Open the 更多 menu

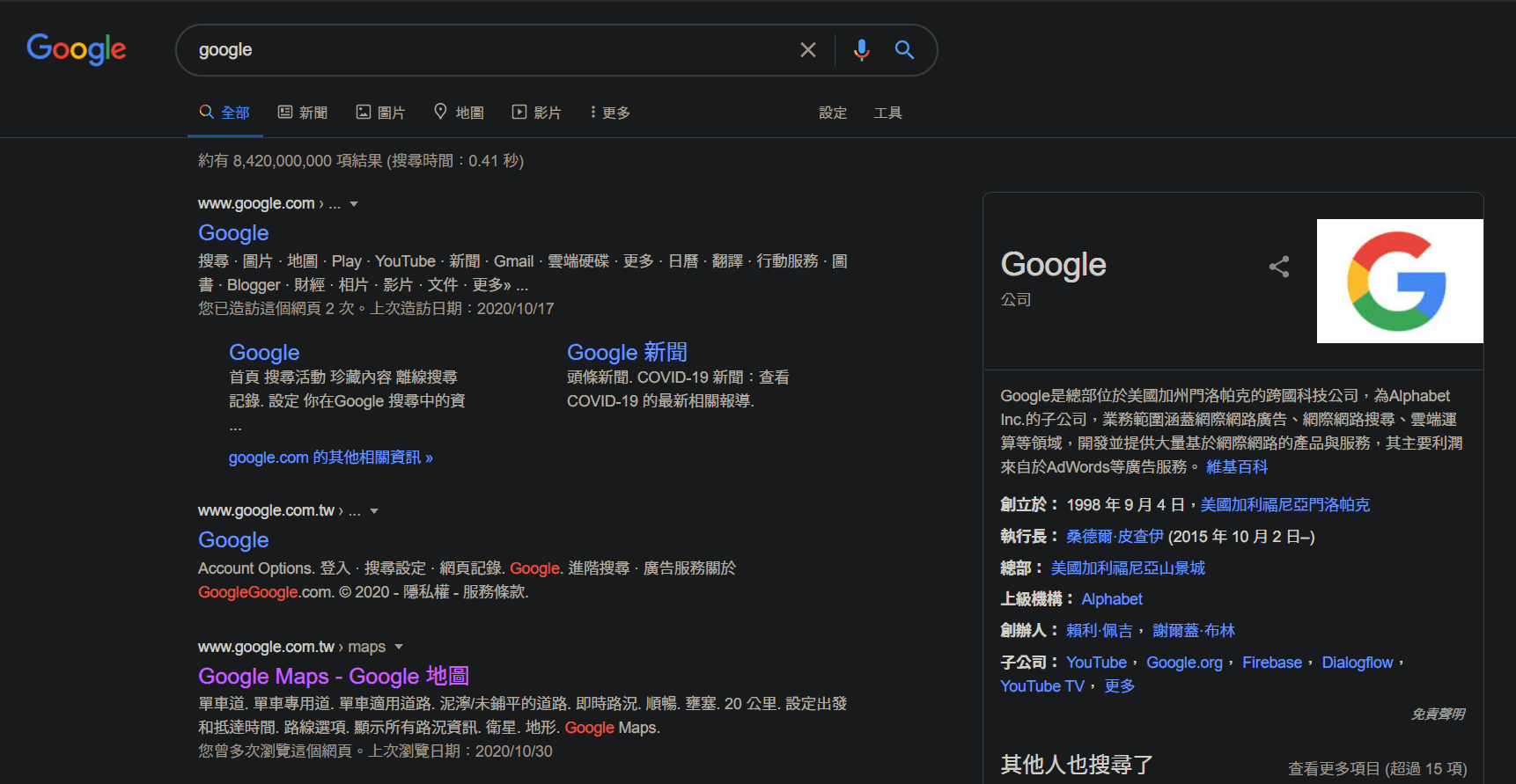(610, 113)
